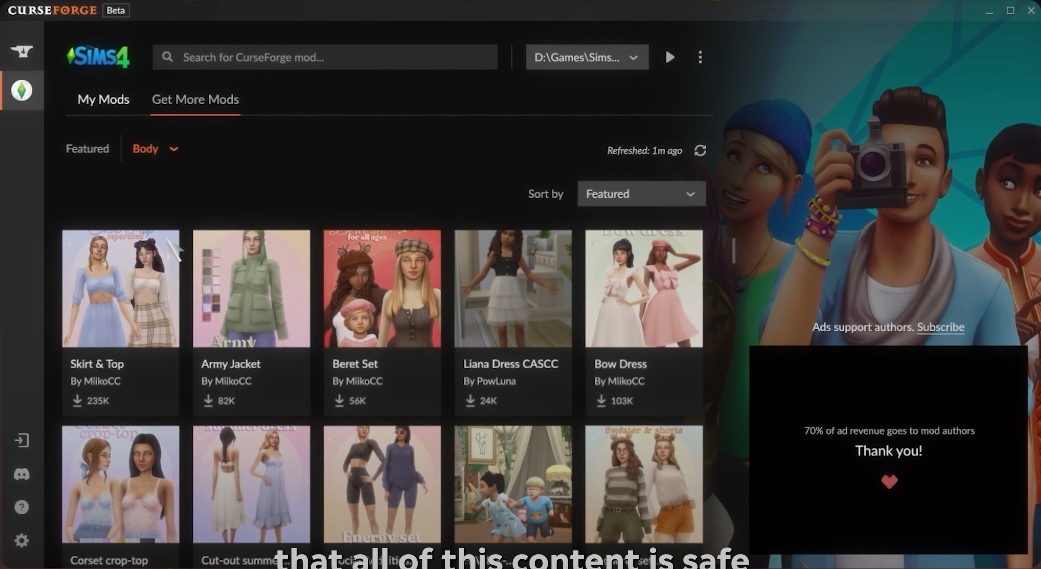Open the Sweater & shorts thumbnail
The height and width of the screenshot is (569, 1041).
click(644, 484)
